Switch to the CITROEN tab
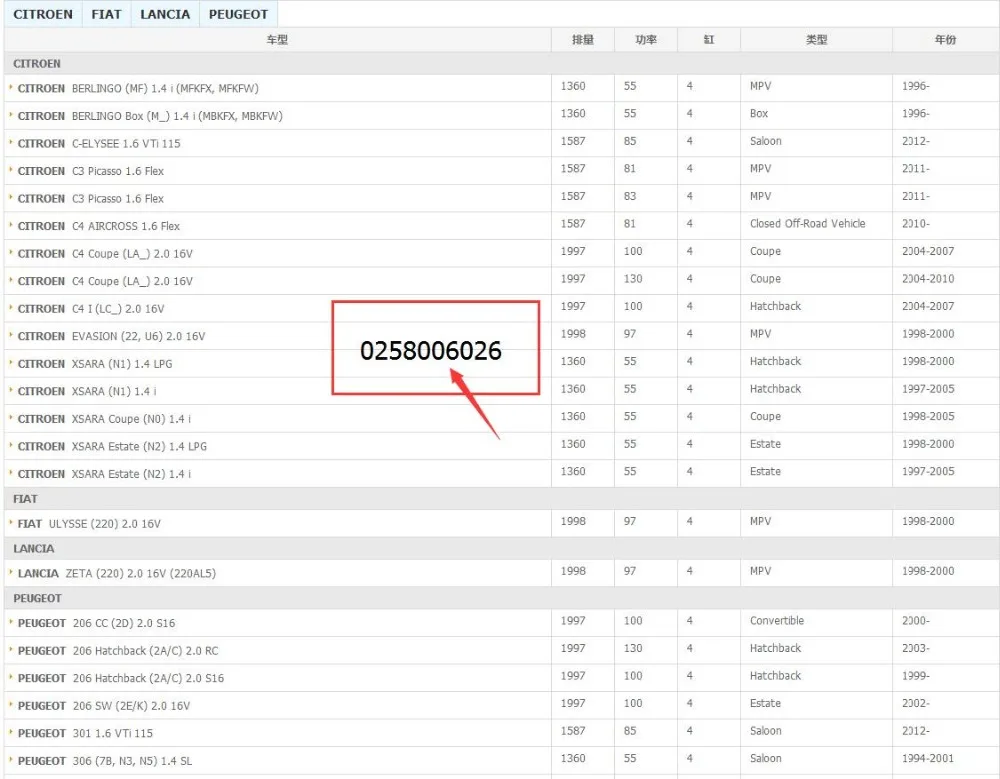 tap(43, 14)
